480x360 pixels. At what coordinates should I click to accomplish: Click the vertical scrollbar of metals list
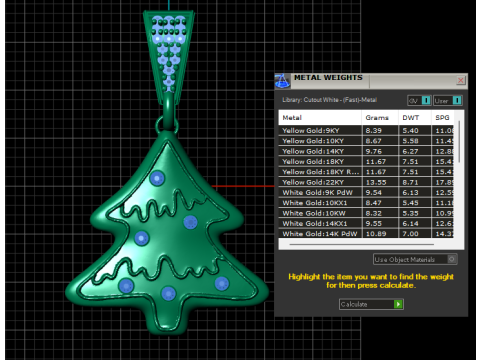click(459, 142)
